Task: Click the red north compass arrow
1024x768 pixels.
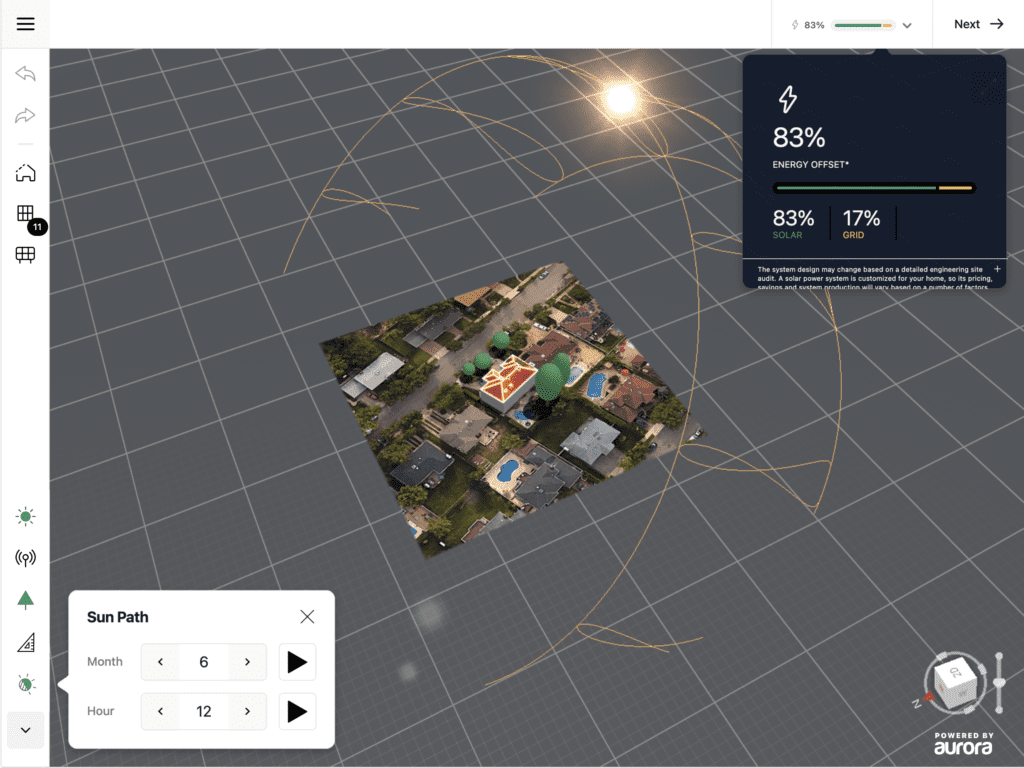Action: point(928,697)
